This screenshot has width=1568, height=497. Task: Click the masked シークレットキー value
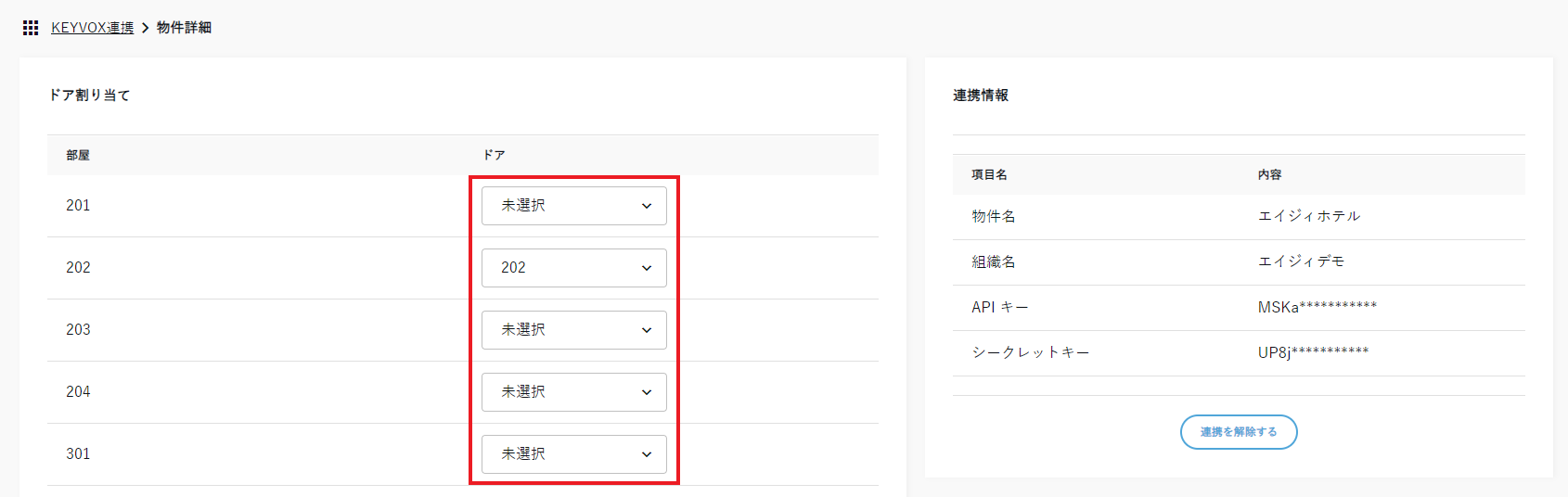(1313, 353)
